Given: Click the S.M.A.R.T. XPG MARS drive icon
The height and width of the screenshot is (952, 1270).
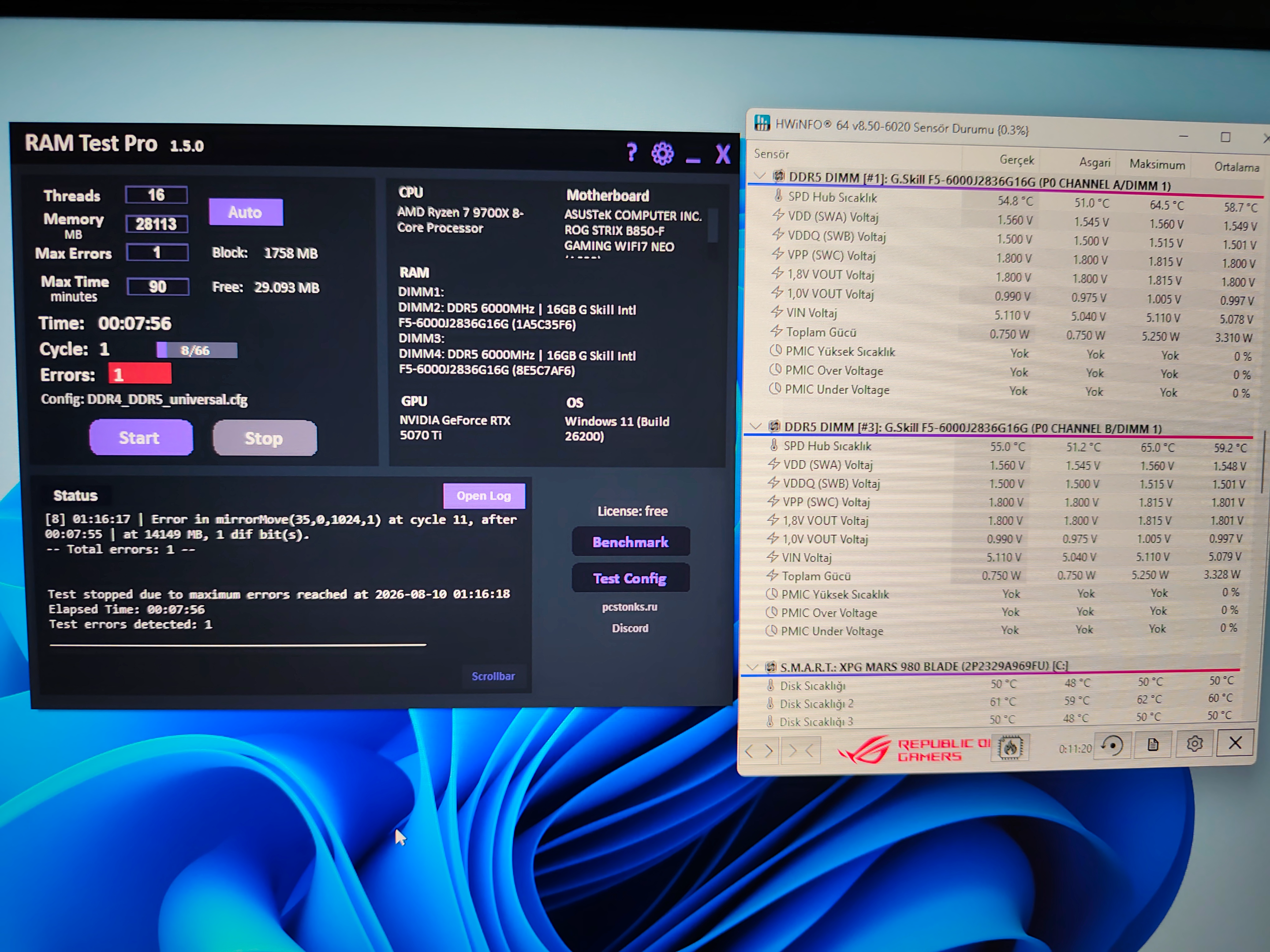Looking at the screenshot, I should [770, 667].
